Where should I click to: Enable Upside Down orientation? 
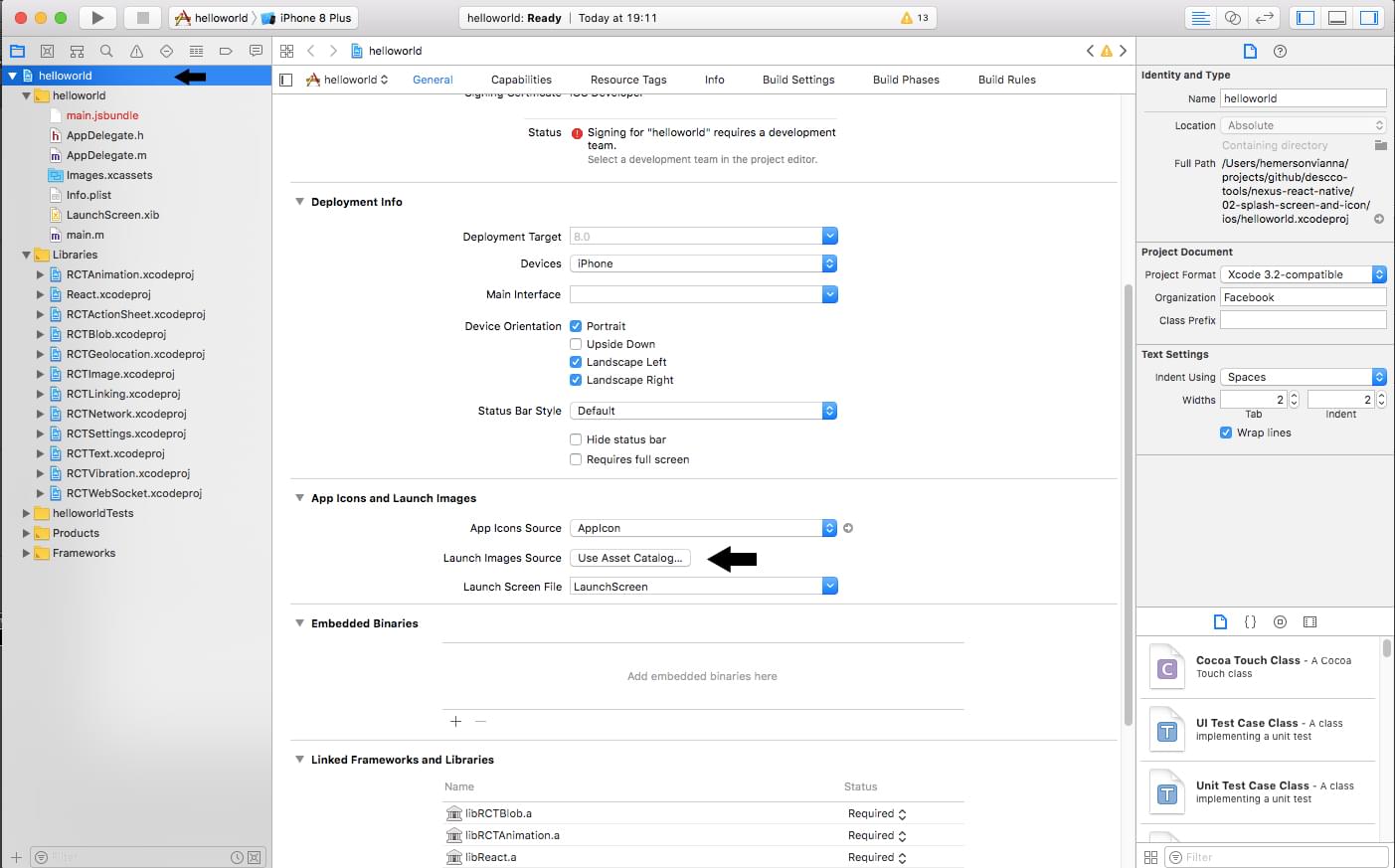(576, 344)
